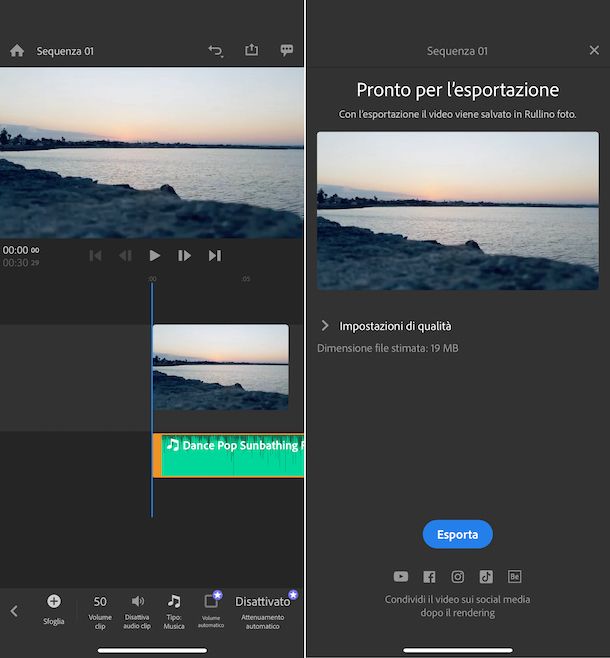Tap the undo arrow icon
Viewport: 610px width, 658px height.
pyautogui.click(x=216, y=51)
